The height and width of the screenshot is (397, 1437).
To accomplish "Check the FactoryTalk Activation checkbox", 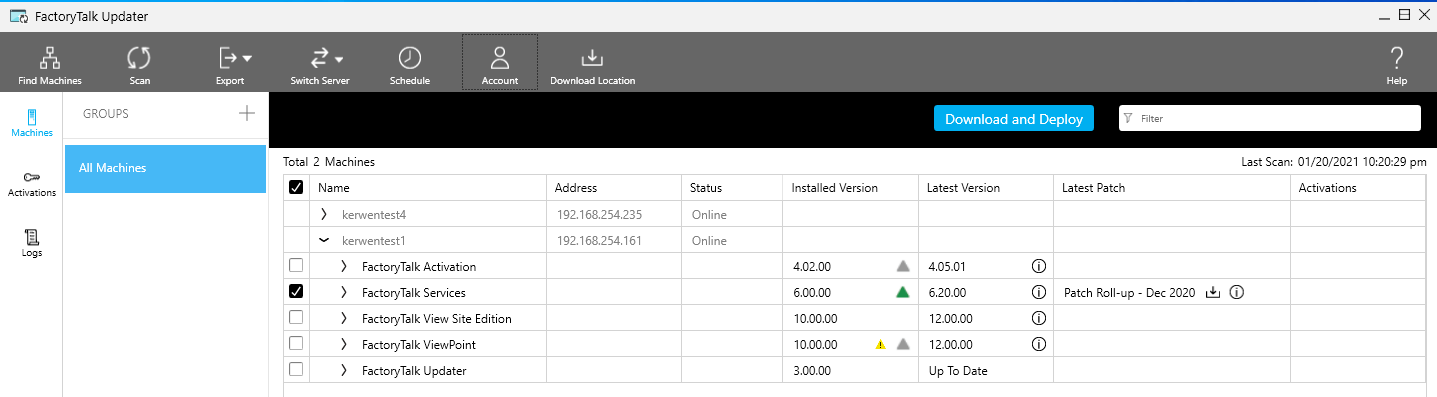I will [296, 266].
